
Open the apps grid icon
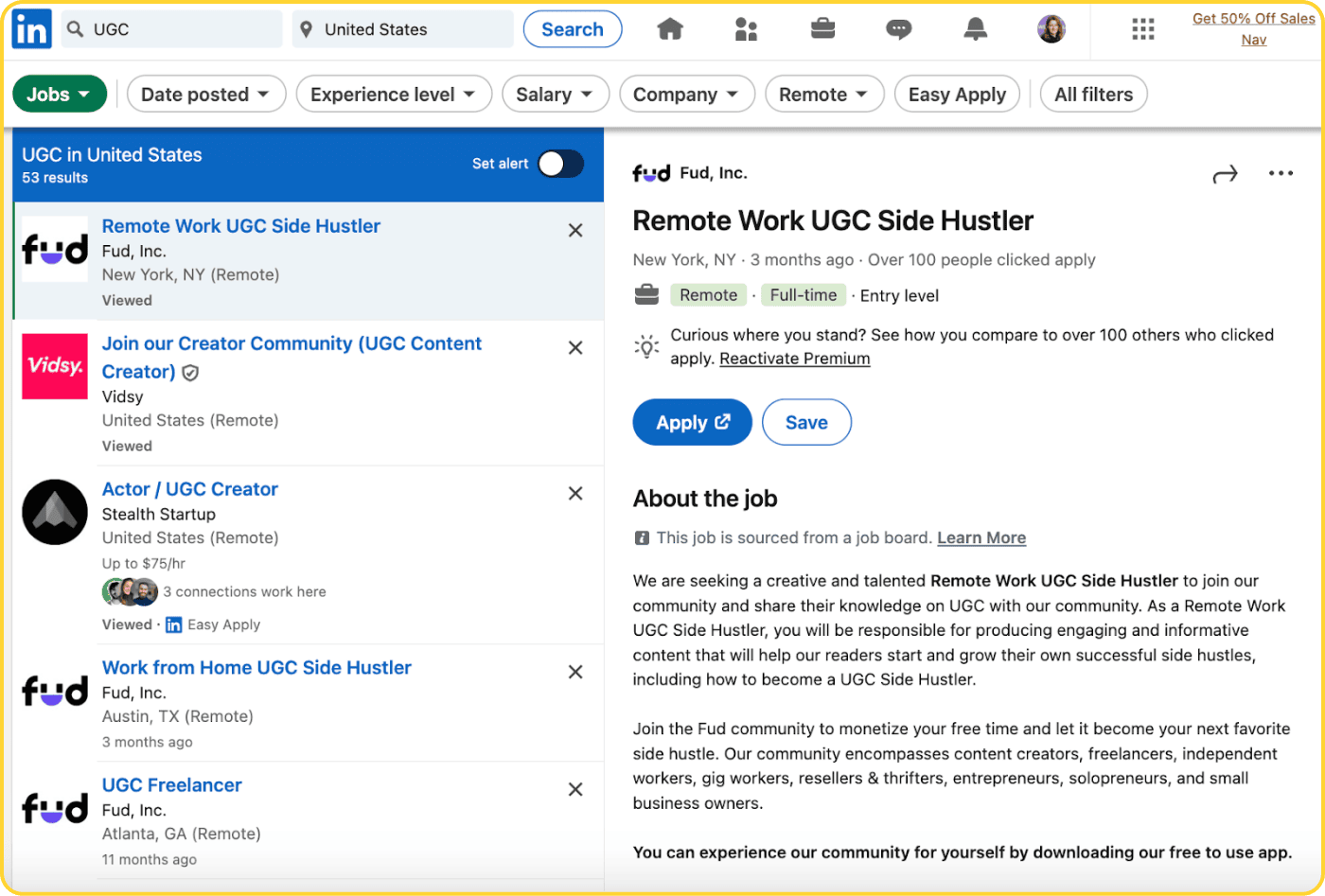pos(1143,29)
